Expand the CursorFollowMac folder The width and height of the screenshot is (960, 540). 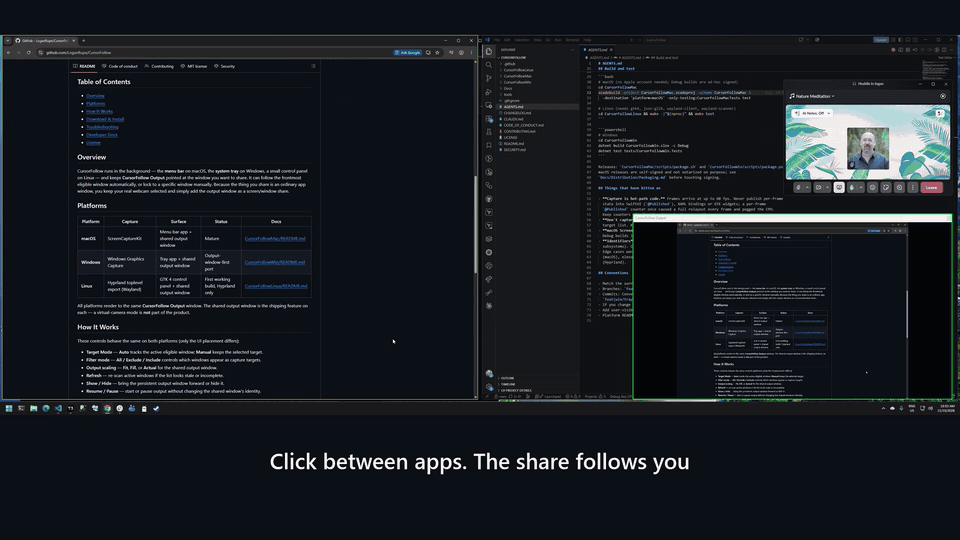pos(517,76)
